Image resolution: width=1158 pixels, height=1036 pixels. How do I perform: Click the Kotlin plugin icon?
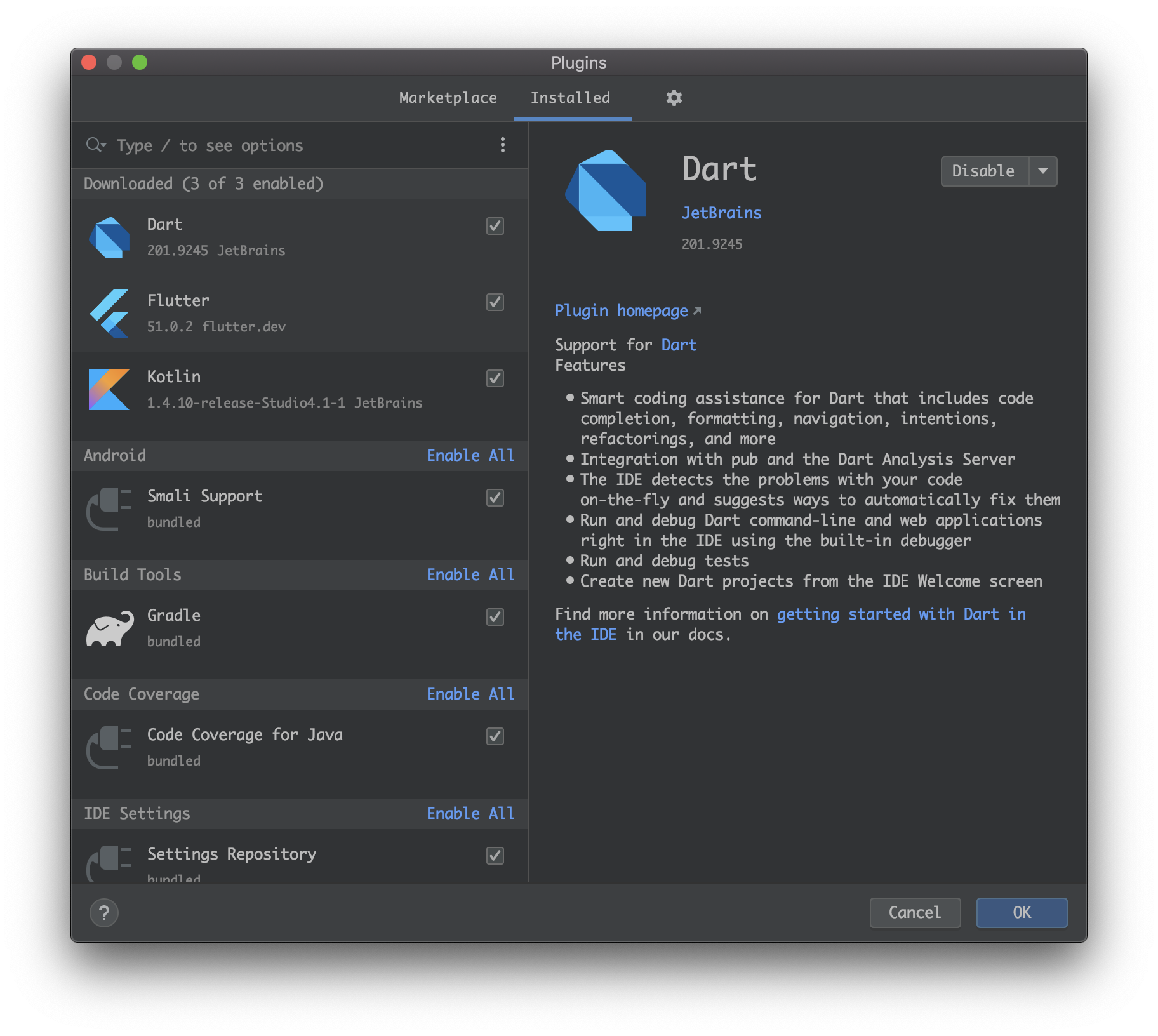(x=109, y=390)
